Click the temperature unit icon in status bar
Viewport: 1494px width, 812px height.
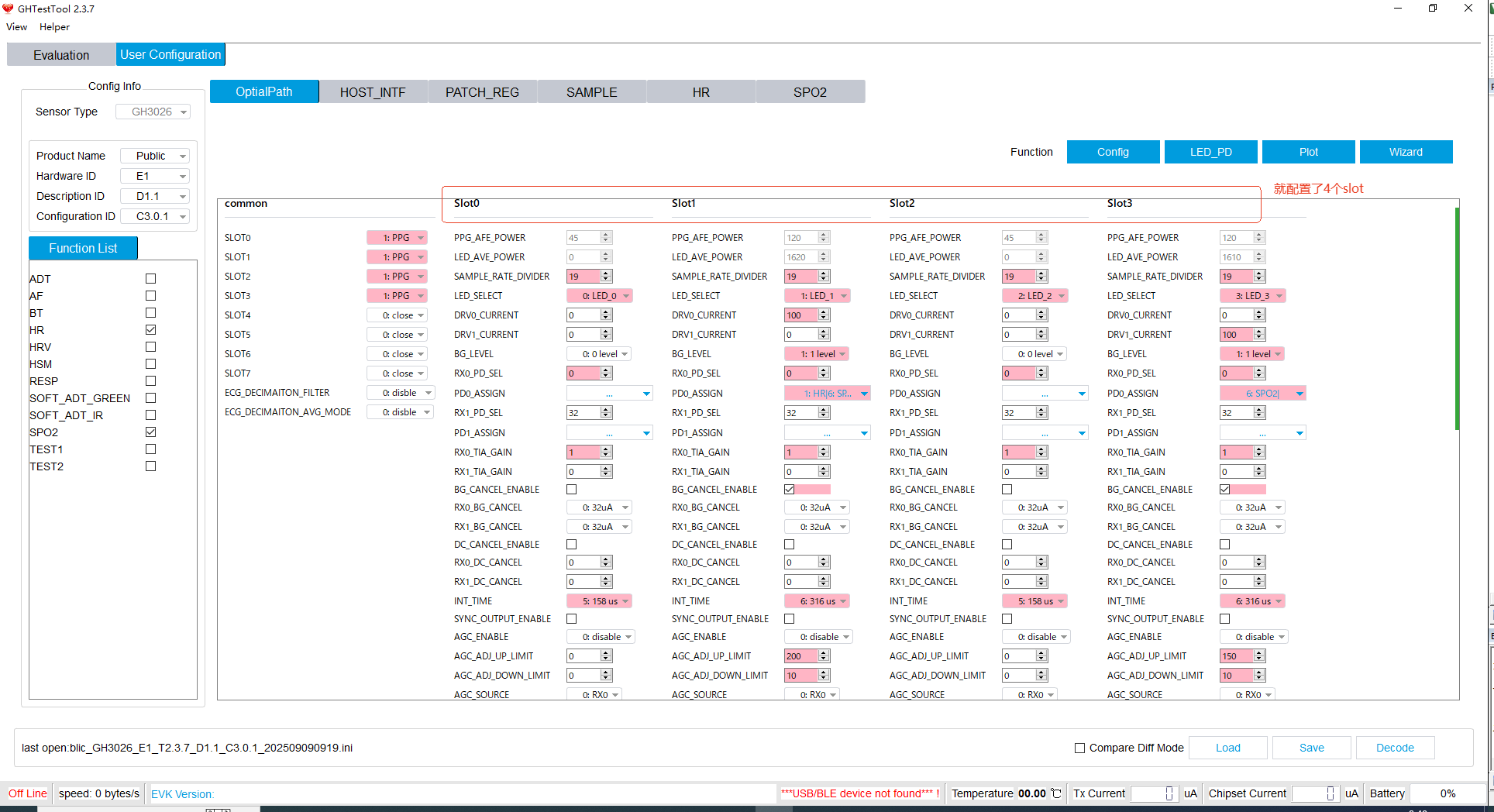coord(1056,793)
